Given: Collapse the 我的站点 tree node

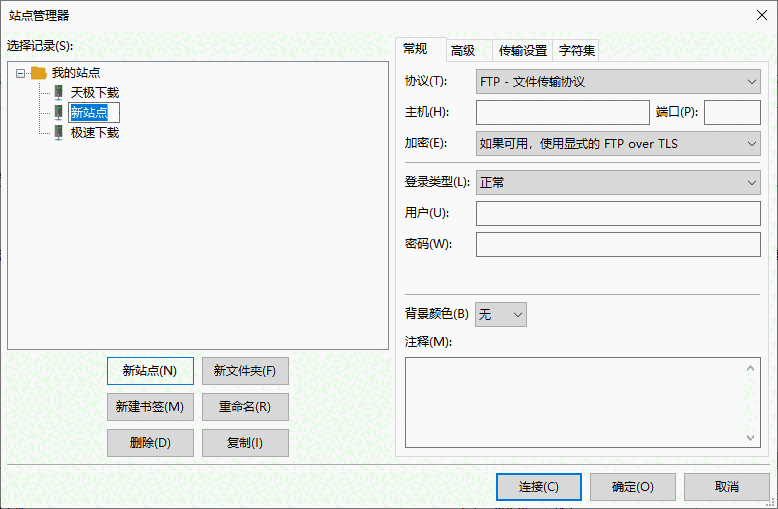Looking at the screenshot, I should (20, 73).
